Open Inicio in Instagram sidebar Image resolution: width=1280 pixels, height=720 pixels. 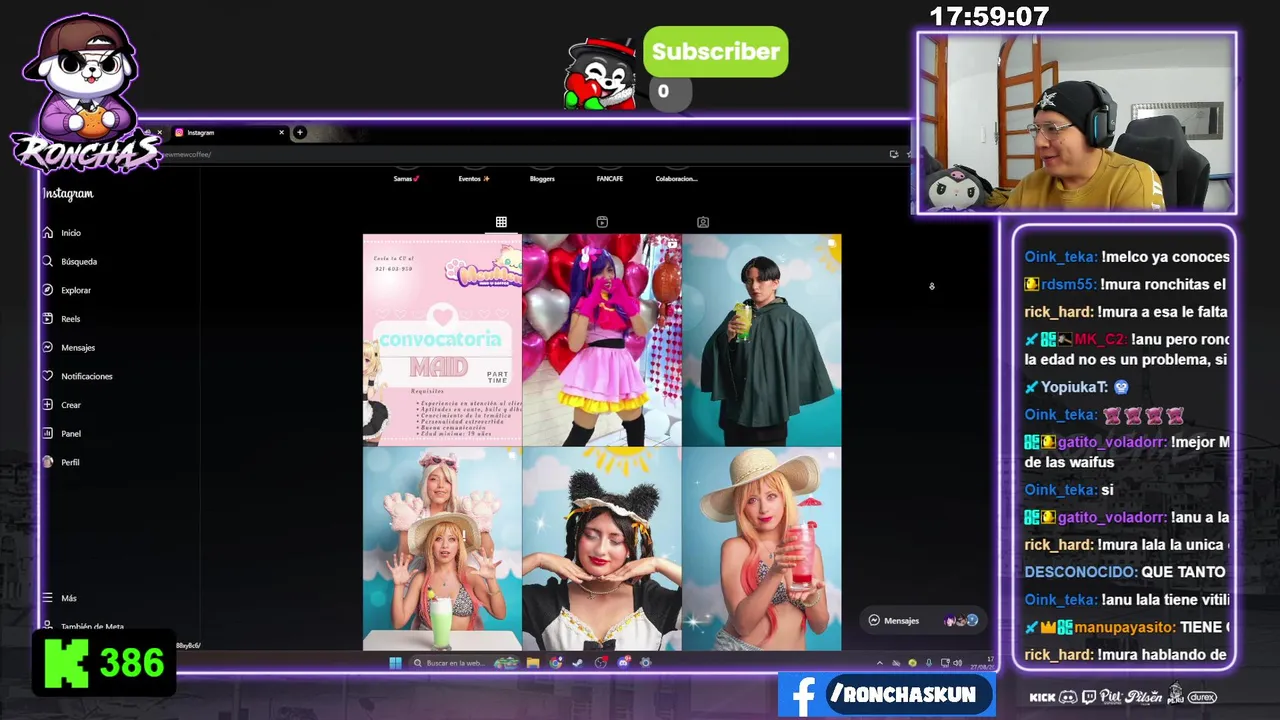(61, 233)
